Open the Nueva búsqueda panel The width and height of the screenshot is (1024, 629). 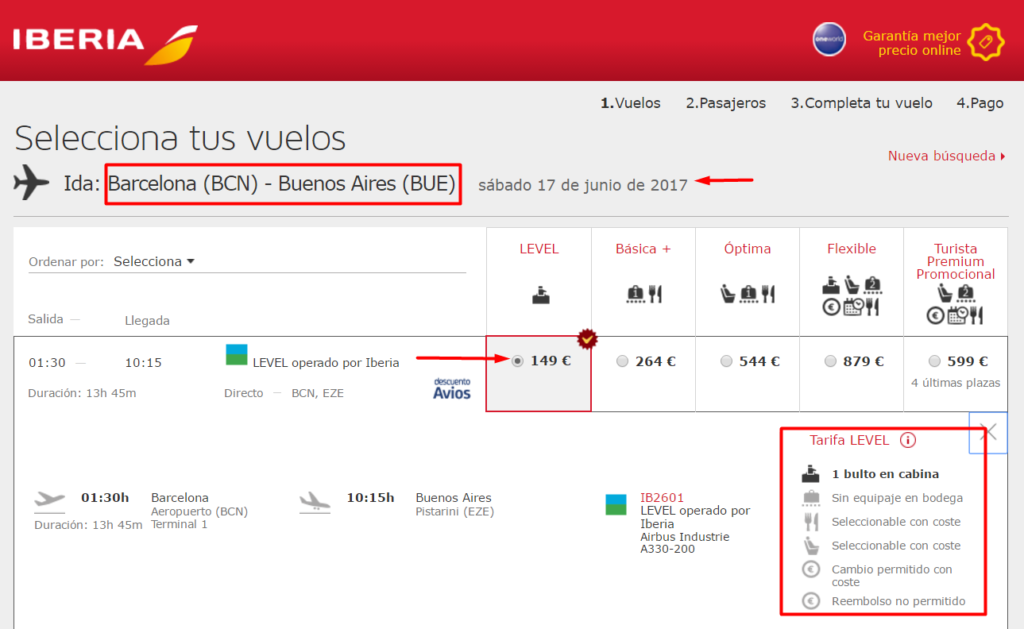[x=943, y=157]
